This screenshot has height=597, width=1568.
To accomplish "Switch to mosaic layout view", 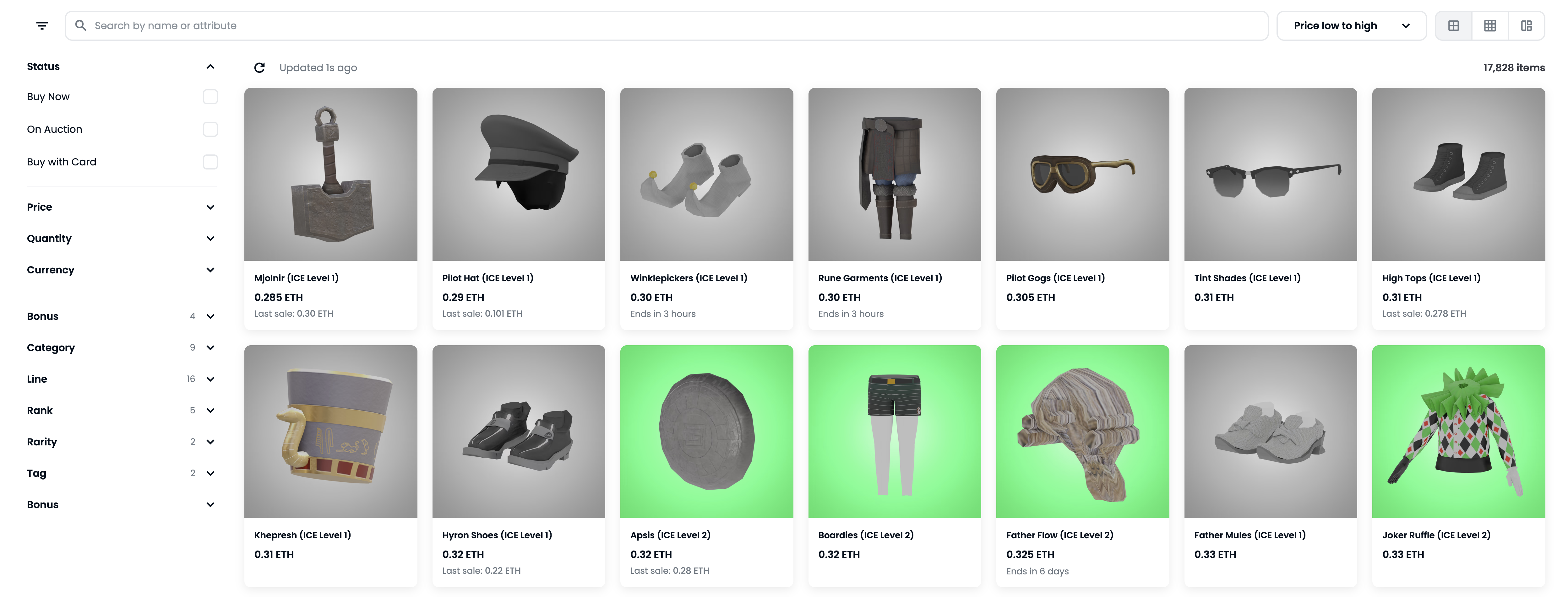I will 1526,25.
